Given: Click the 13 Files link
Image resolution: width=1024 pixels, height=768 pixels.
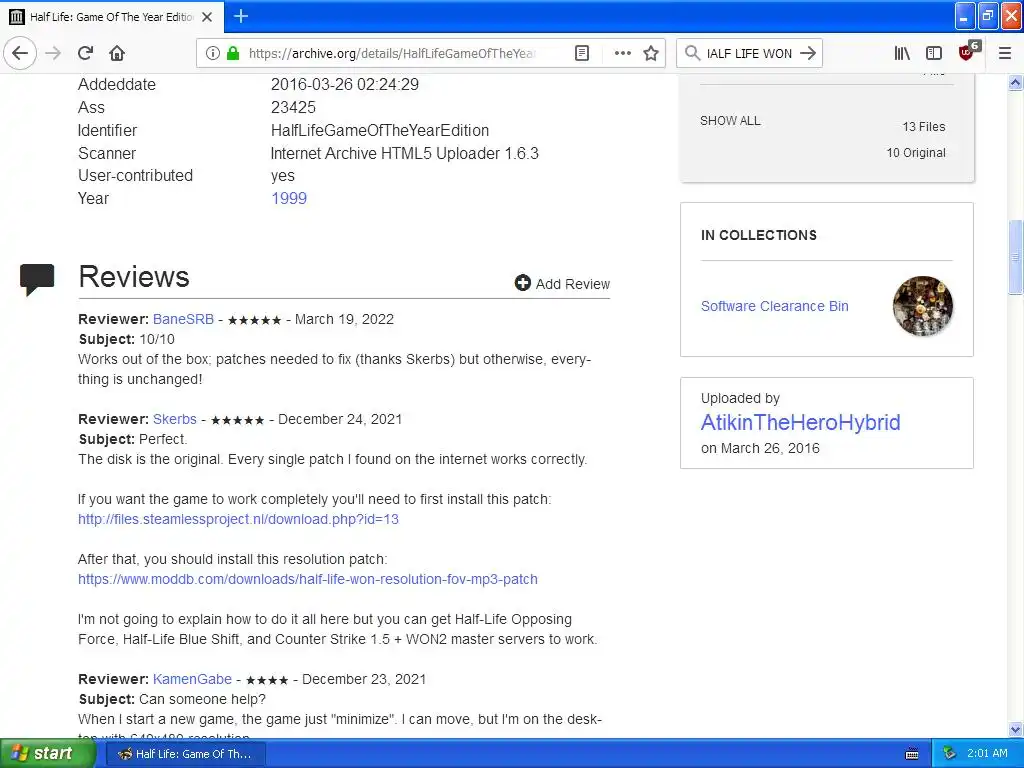Looking at the screenshot, I should 923,127.
